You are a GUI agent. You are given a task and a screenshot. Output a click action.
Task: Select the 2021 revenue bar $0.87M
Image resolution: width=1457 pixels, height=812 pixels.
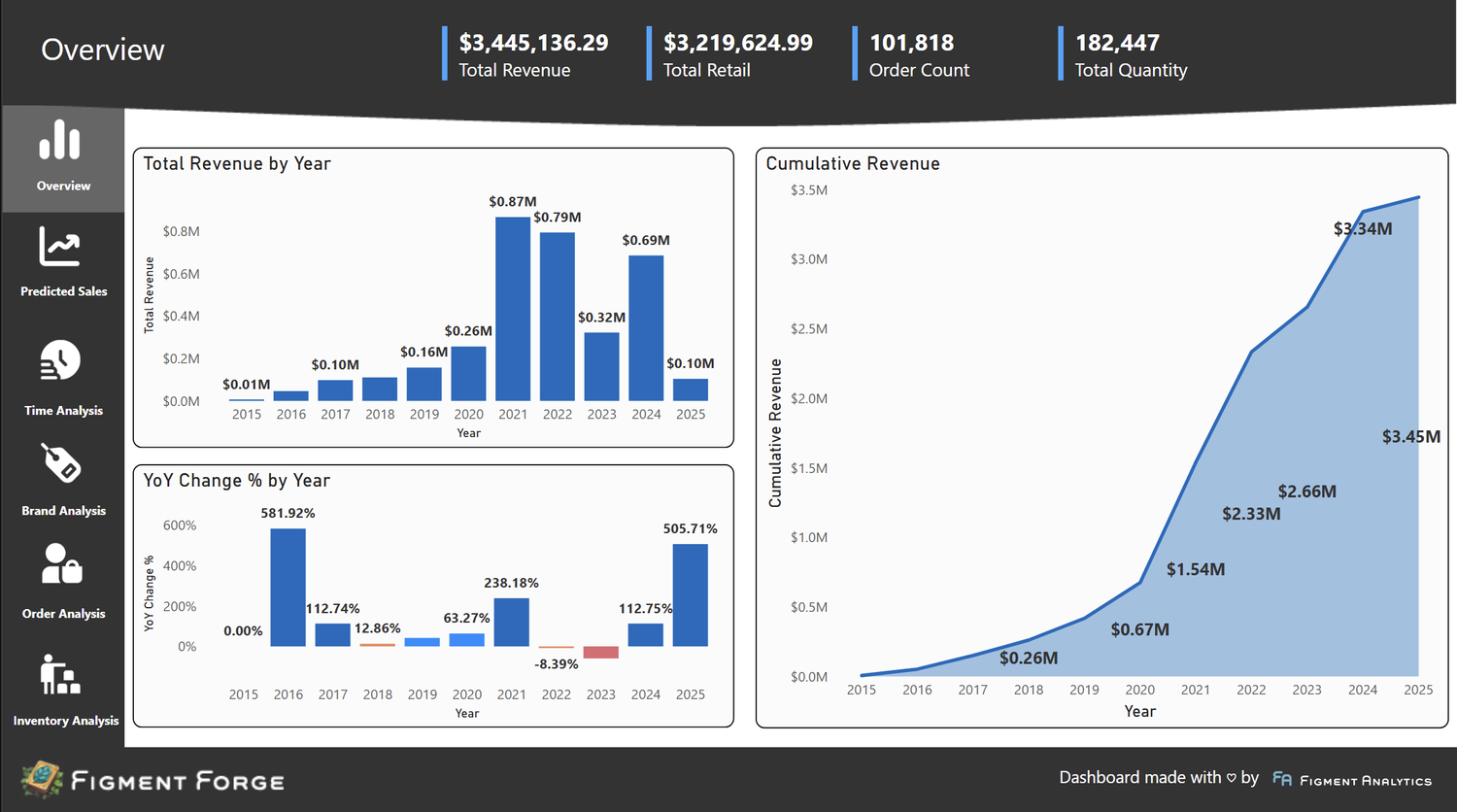click(x=513, y=309)
